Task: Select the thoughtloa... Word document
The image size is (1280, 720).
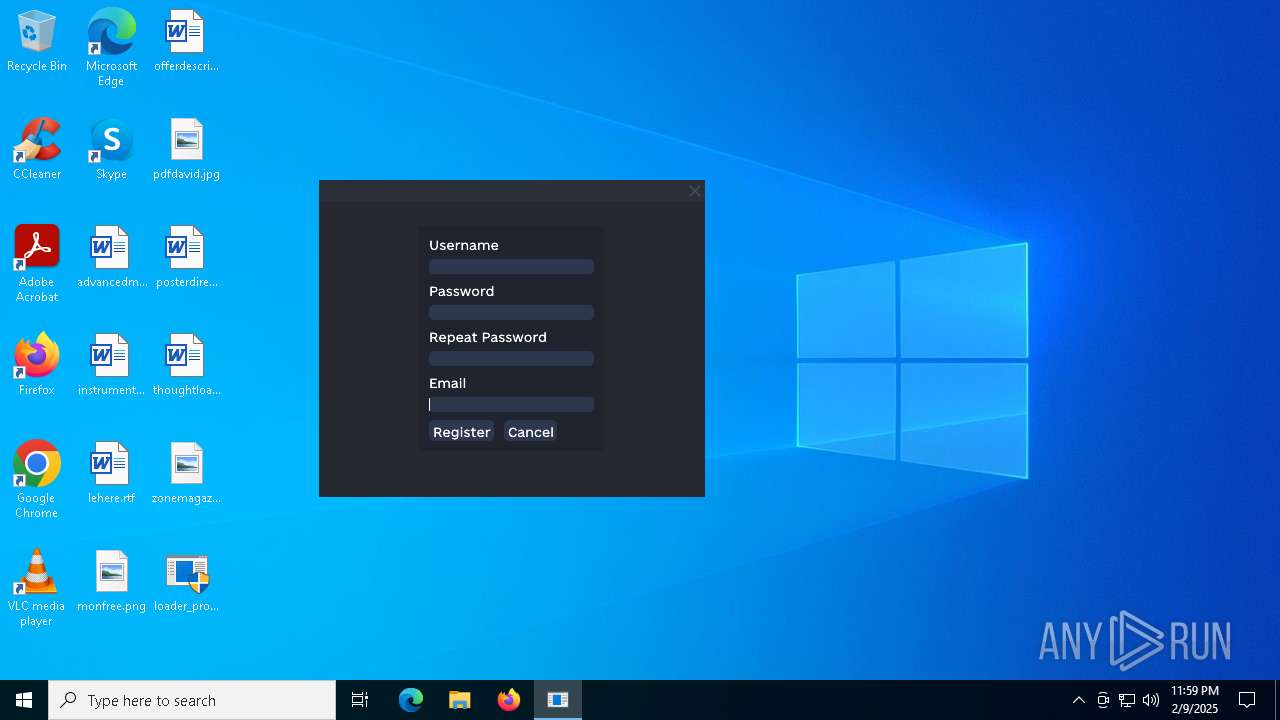Action: point(186,365)
